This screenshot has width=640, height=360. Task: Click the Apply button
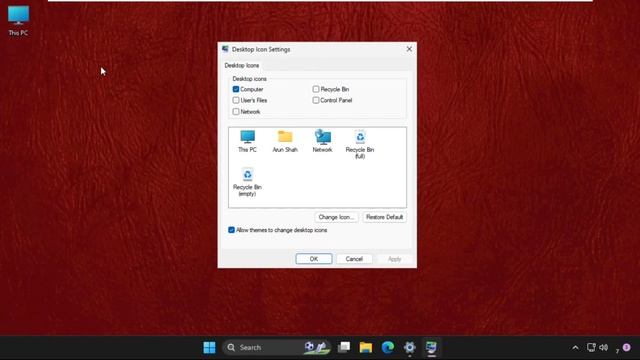[394, 259]
